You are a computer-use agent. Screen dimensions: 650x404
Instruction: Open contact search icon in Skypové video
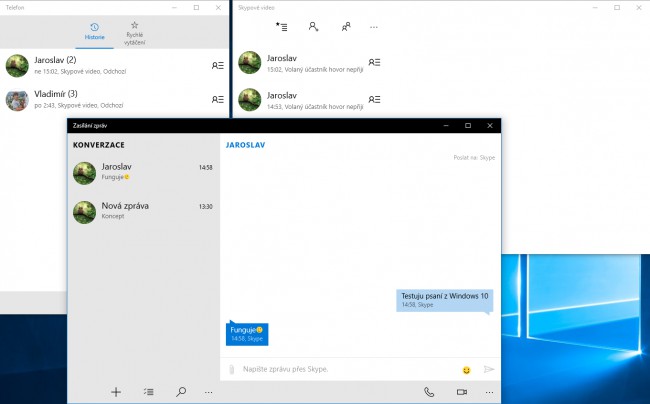tap(314, 27)
